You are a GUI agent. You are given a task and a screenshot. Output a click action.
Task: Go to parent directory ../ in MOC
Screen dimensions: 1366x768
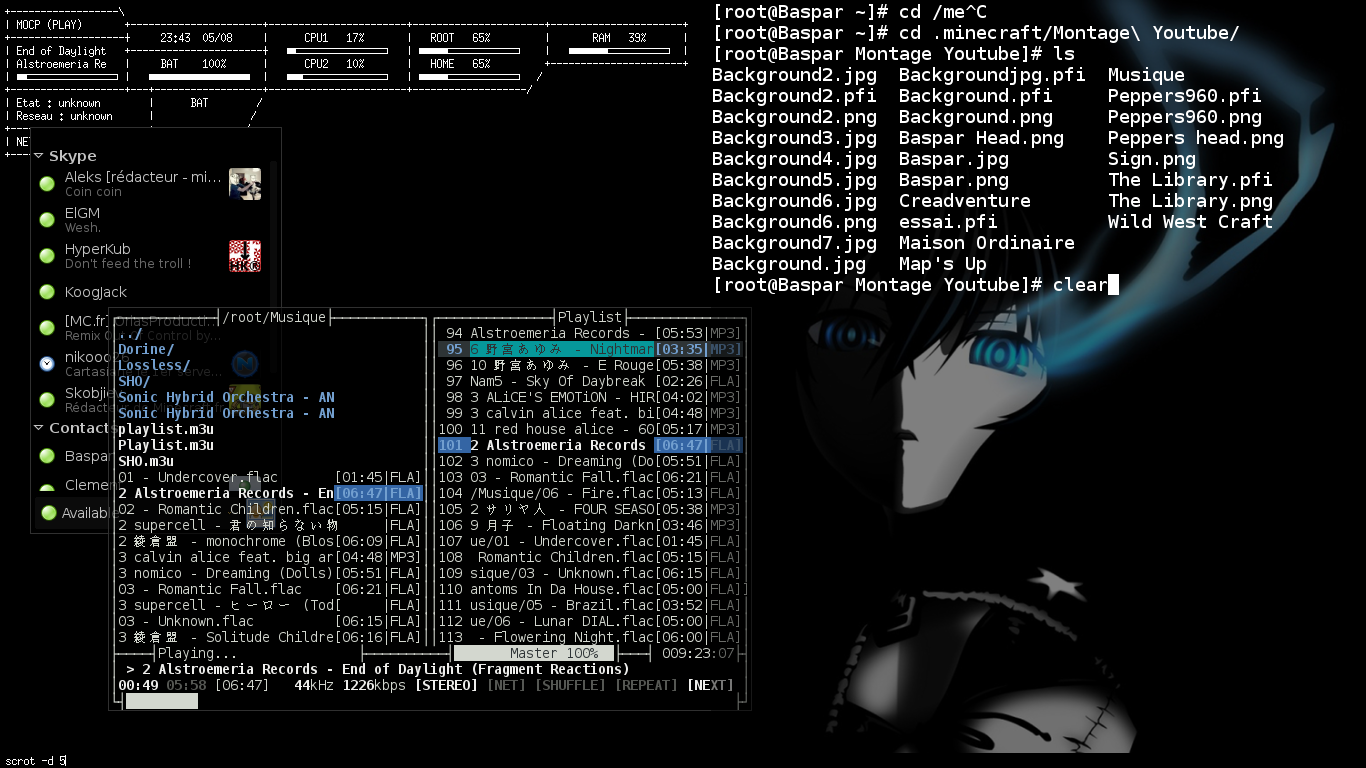130,333
